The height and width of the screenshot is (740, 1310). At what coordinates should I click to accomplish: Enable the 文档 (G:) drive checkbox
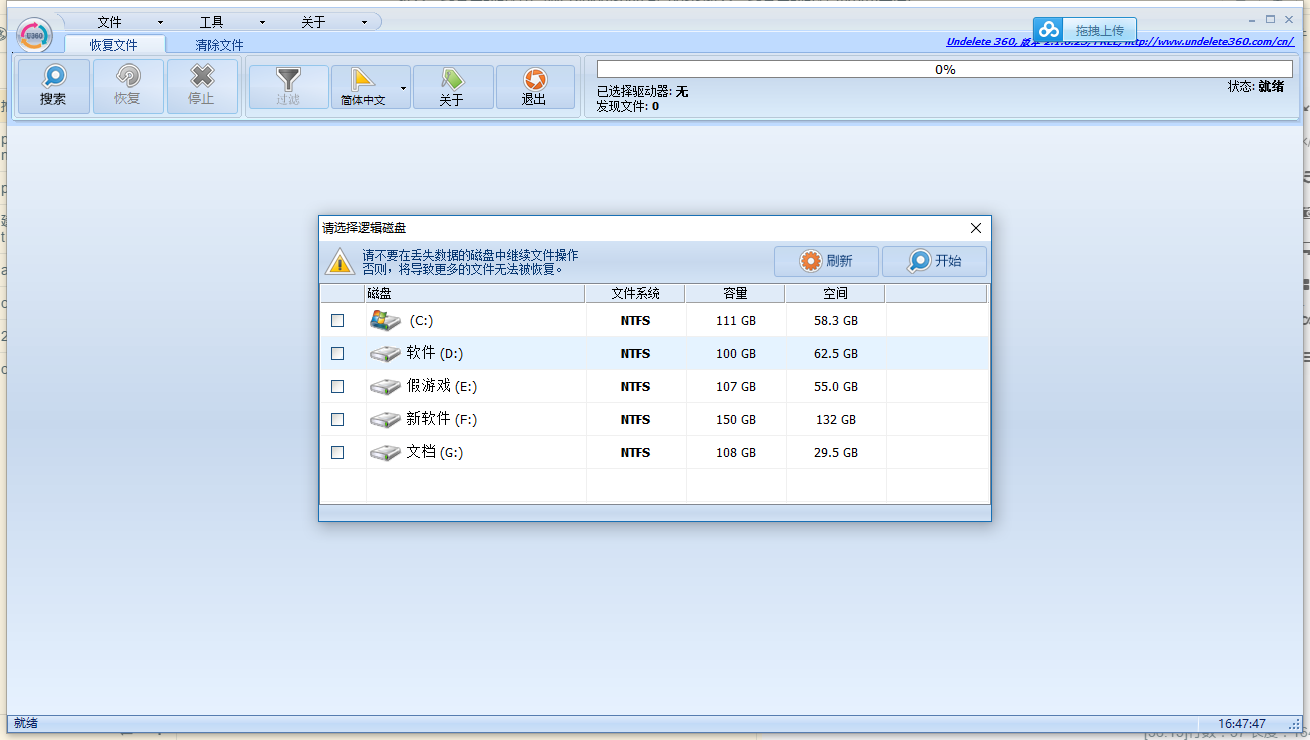click(x=338, y=453)
